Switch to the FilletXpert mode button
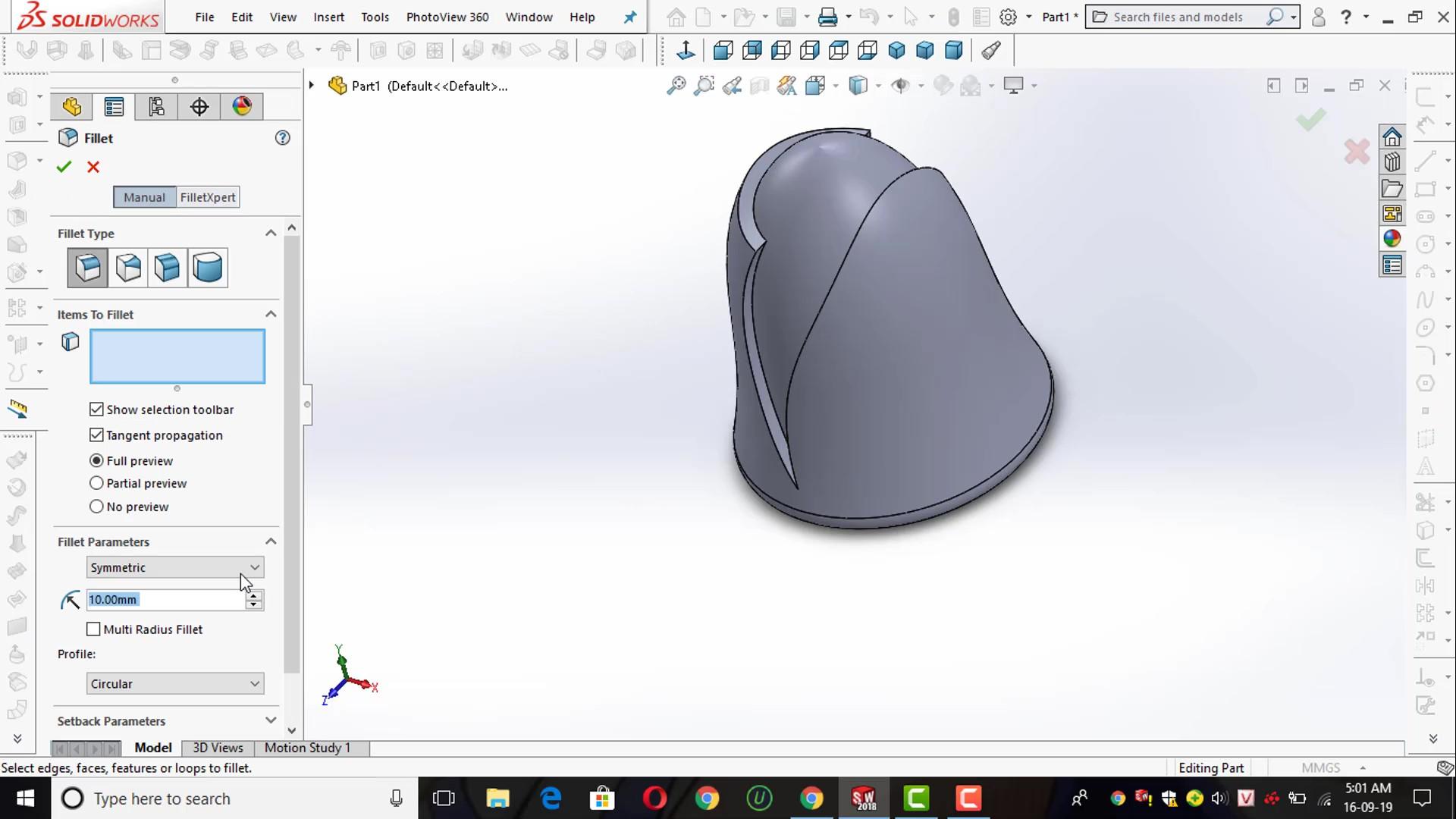Image resolution: width=1456 pixels, height=819 pixels. click(208, 197)
